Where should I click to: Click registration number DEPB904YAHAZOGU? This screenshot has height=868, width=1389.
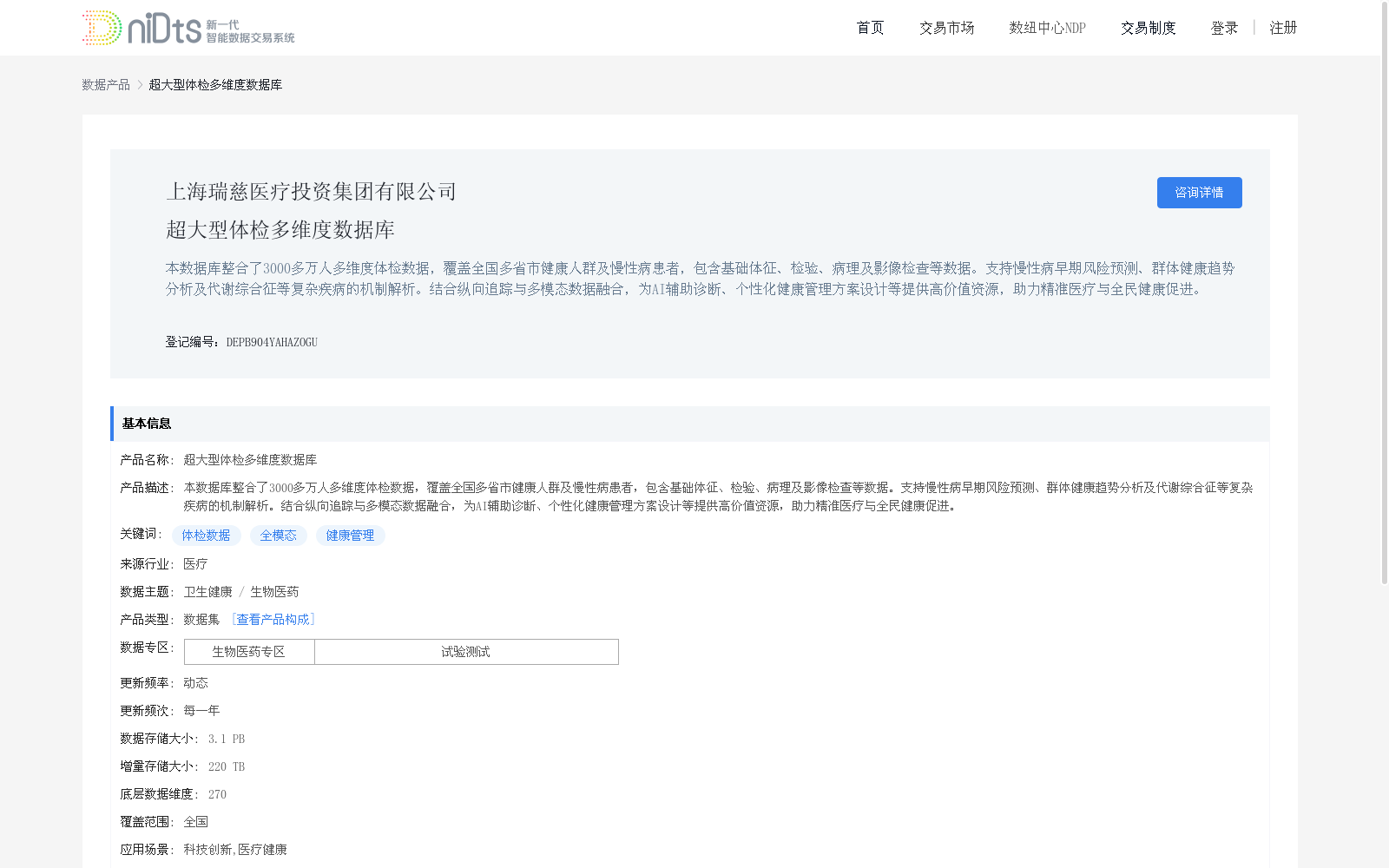tap(272, 342)
